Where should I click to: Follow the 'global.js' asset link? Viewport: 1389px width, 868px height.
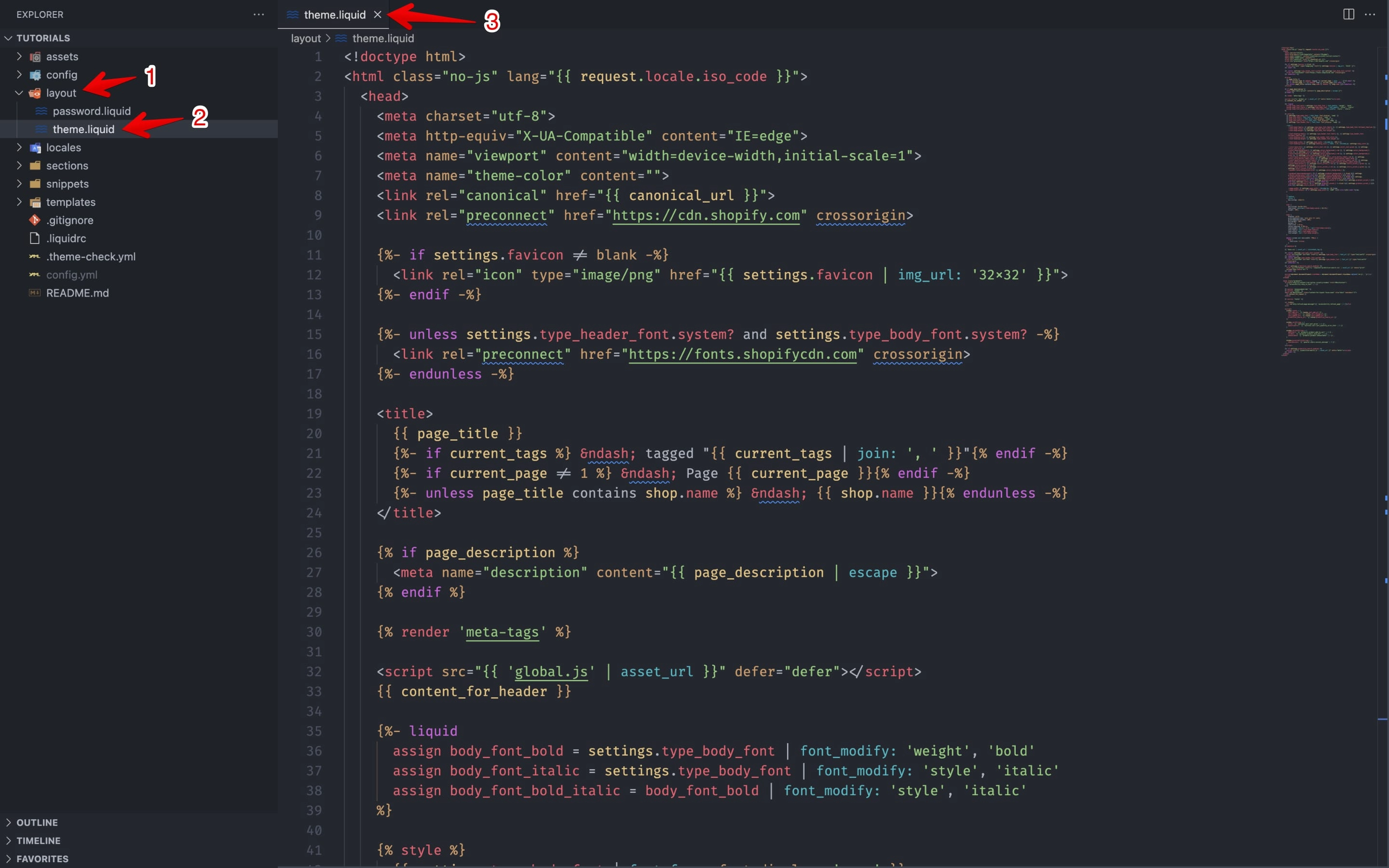click(x=551, y=672)
